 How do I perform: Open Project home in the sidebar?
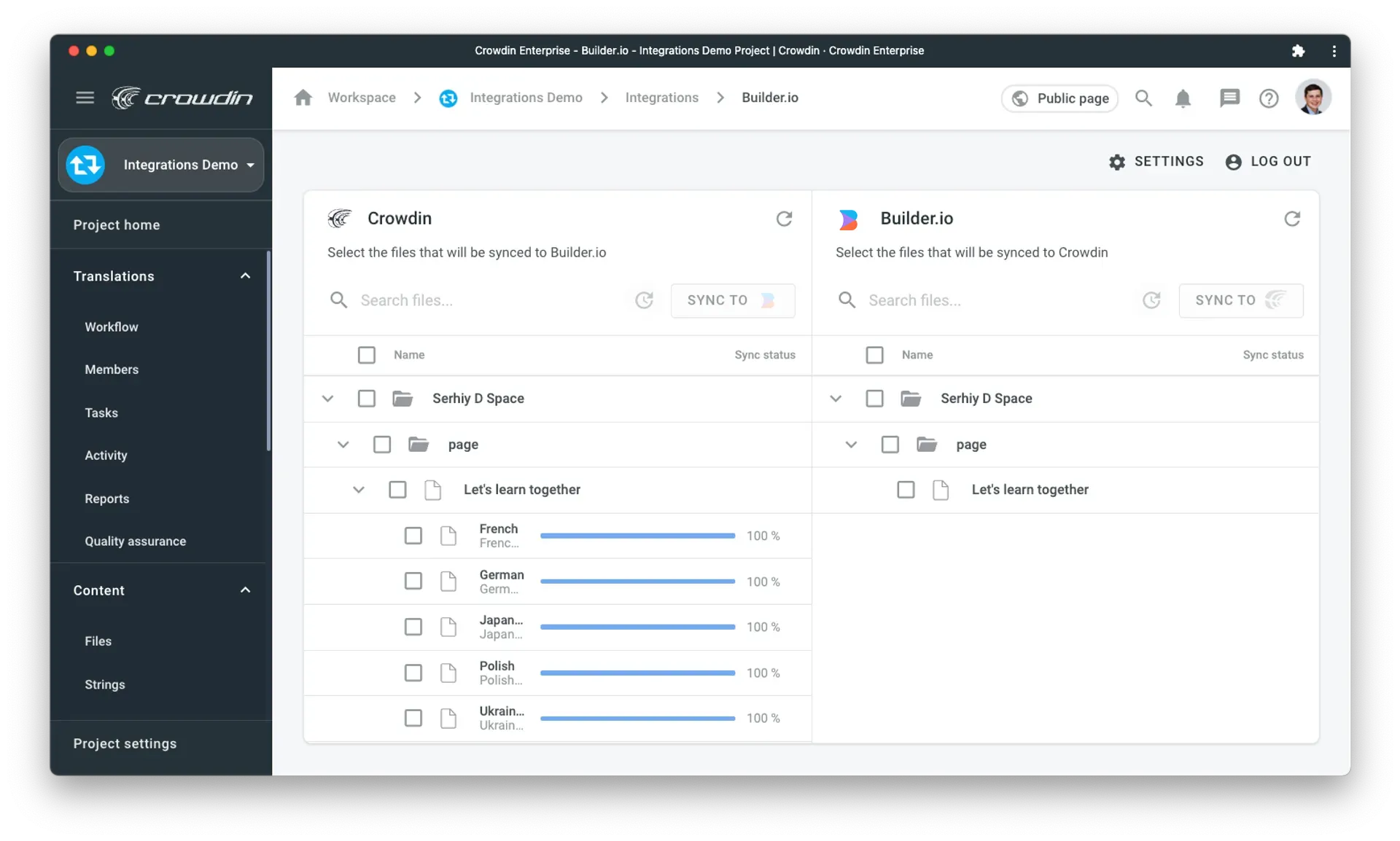[x=117, y=225]
